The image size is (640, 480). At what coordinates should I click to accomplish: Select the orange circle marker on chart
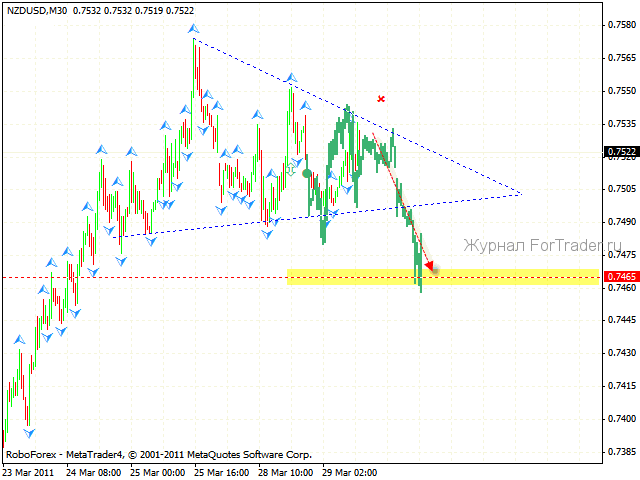(x=306, y=173)
